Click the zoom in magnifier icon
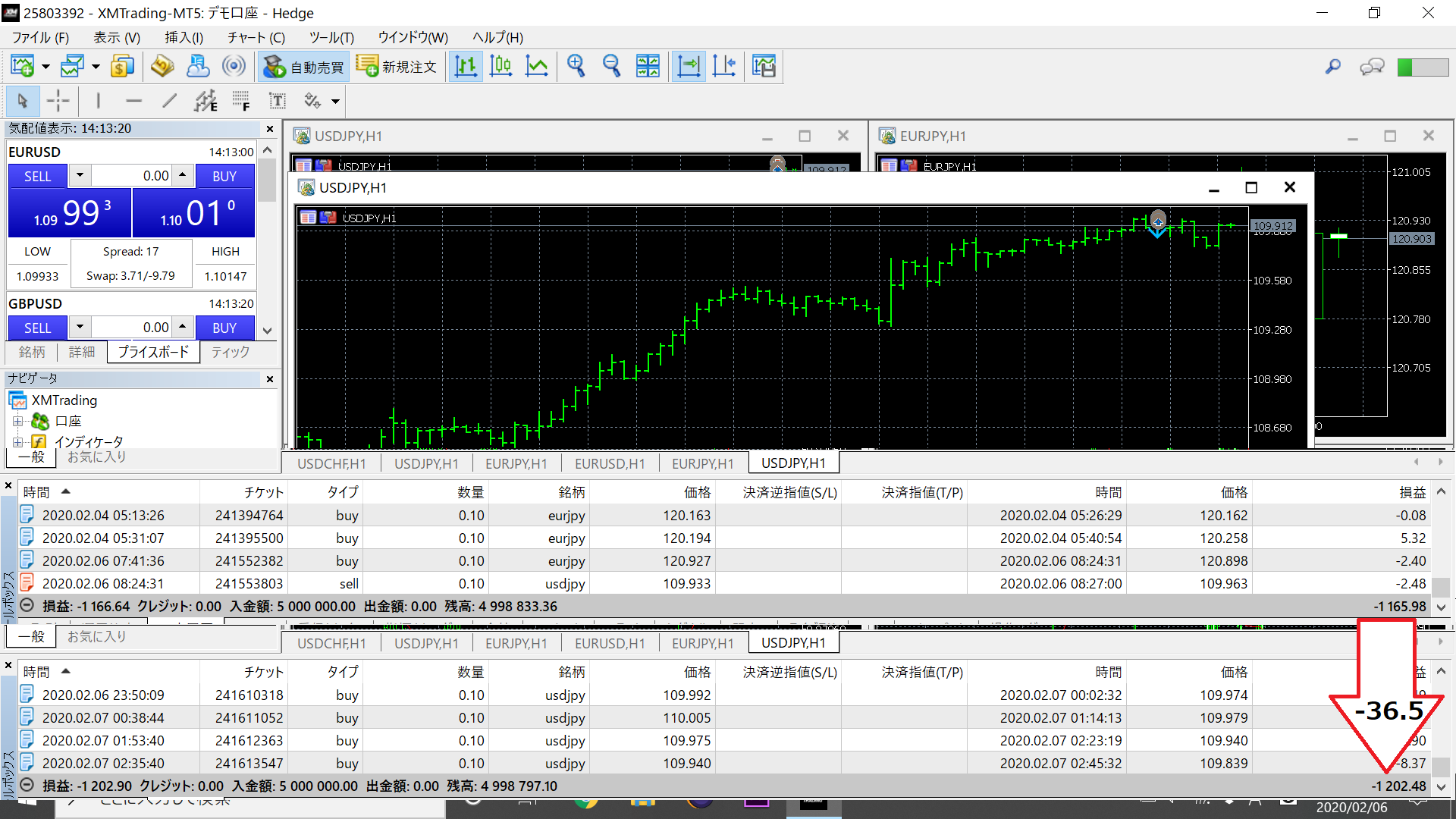1456x819 pixels. coord(576,67)
